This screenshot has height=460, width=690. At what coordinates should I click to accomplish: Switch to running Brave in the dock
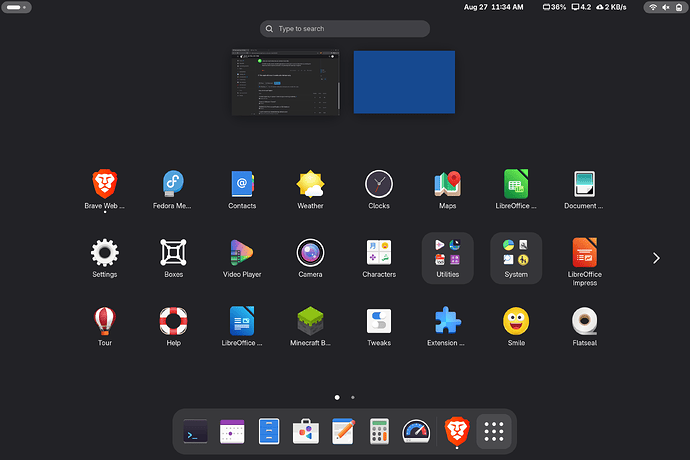click(x=457, y=431)
